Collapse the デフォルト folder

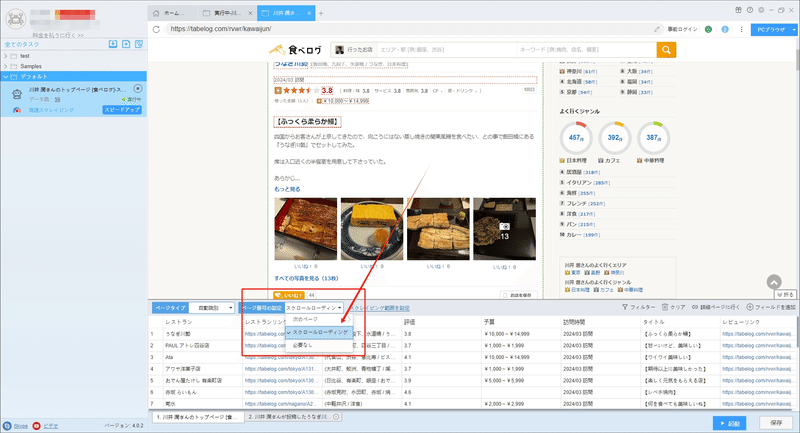point(6,77)
